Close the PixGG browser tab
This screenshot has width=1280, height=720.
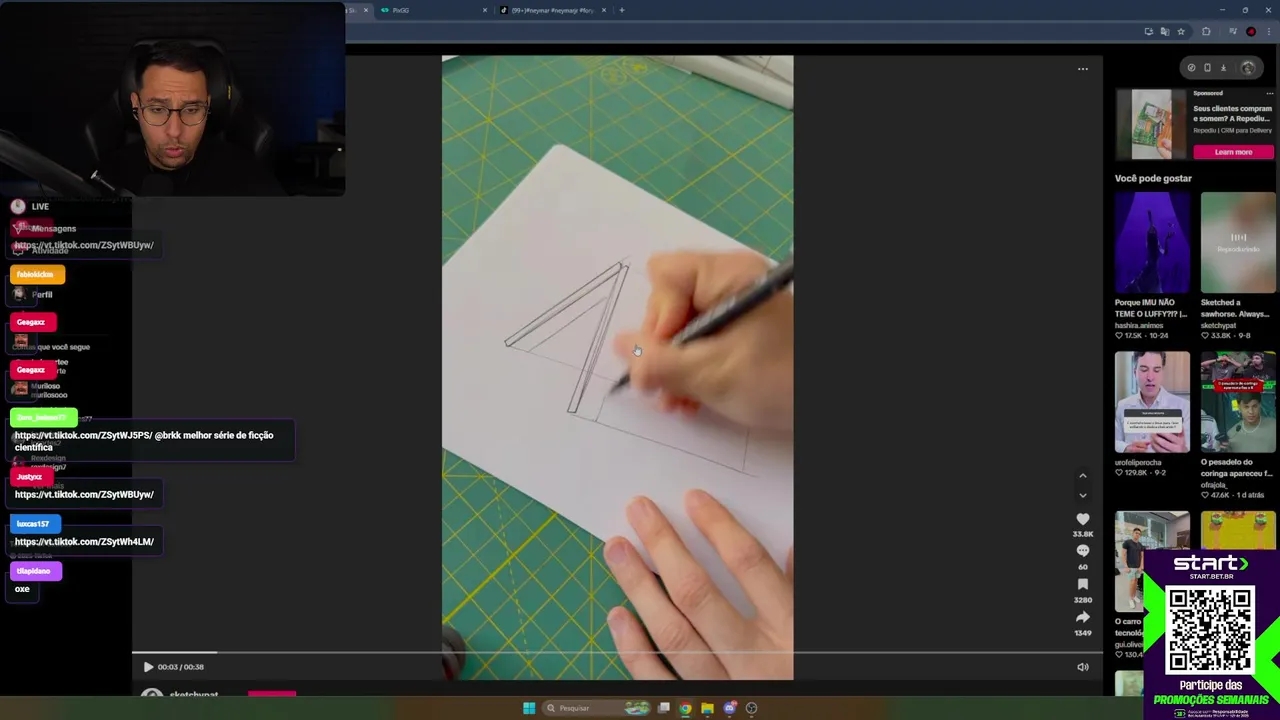(x=485, y=10)
